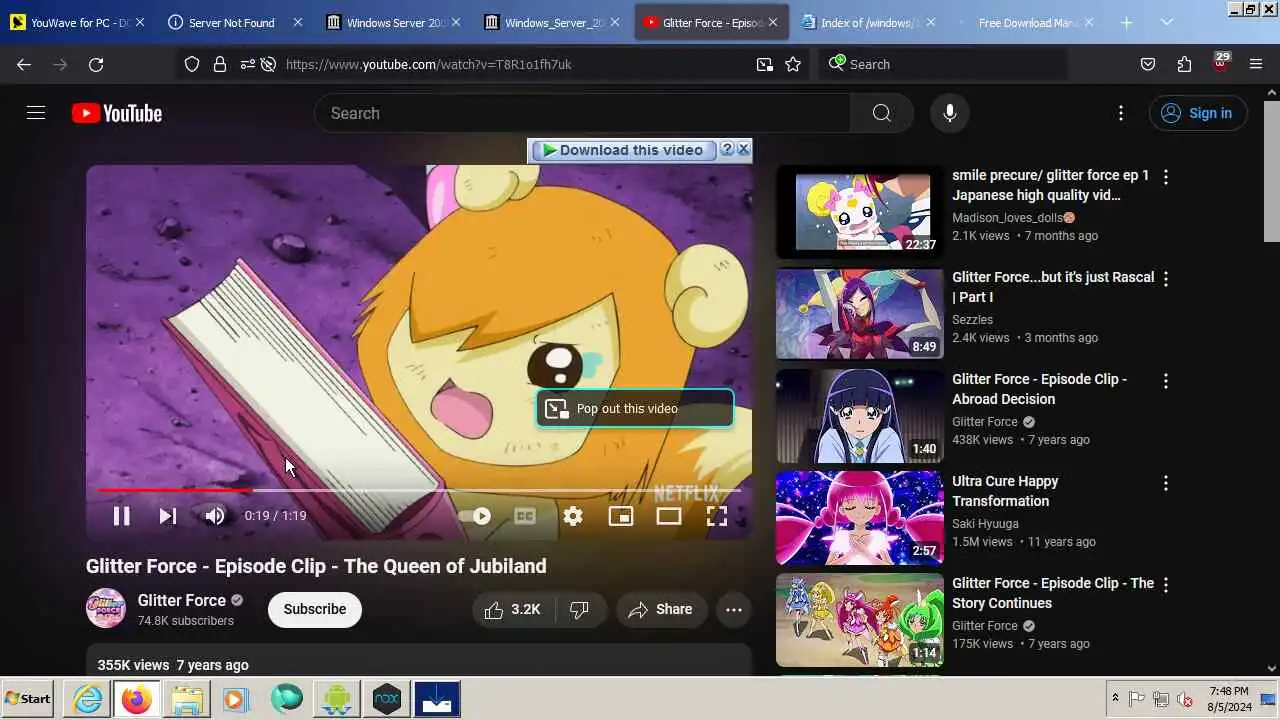Viewport: 1280px width, 720px height.
Task: Open Windows Explorer folder on taskbar
Action: (x=186, y=698)
